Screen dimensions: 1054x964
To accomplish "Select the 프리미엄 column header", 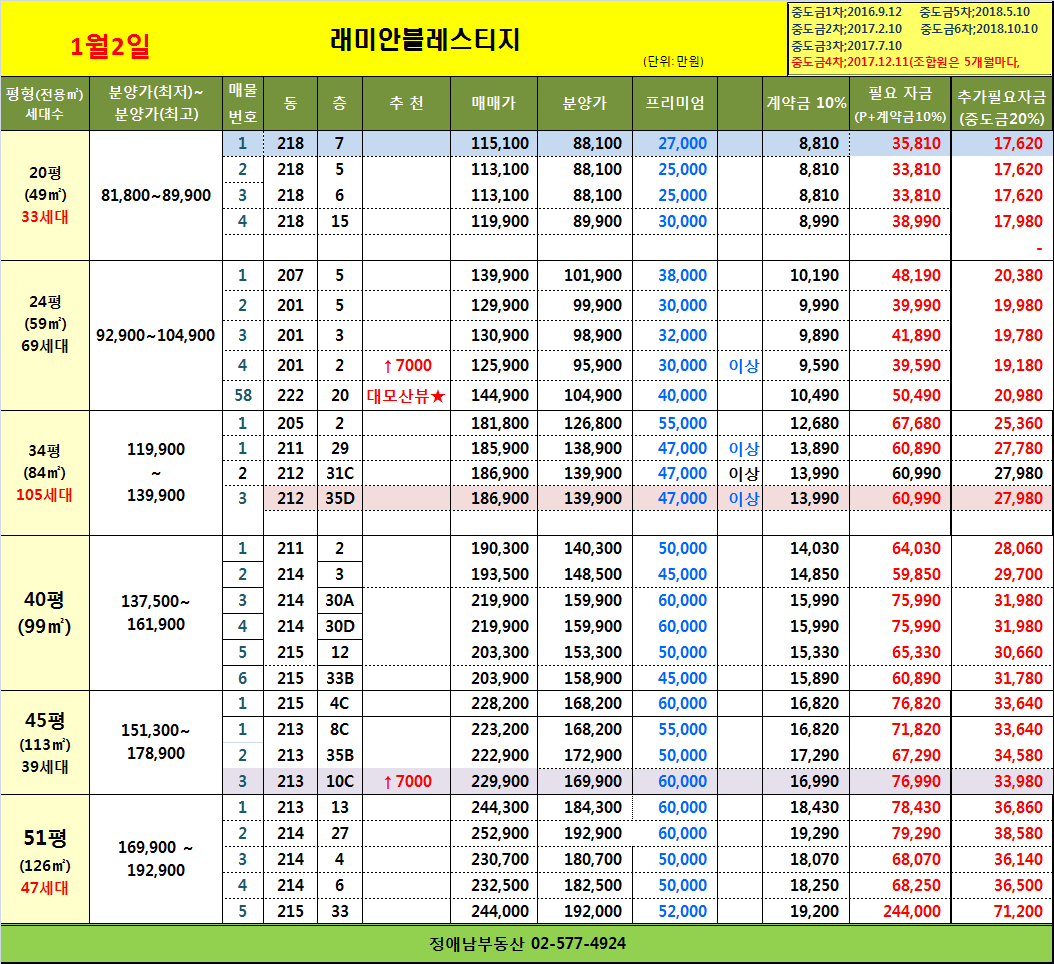I will (675, 103).
